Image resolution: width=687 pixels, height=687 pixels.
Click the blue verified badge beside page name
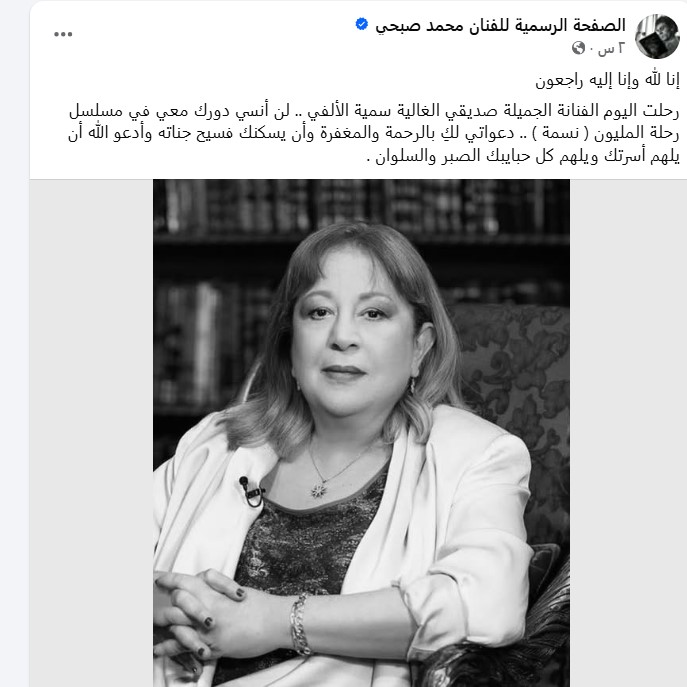pos(361,24)
